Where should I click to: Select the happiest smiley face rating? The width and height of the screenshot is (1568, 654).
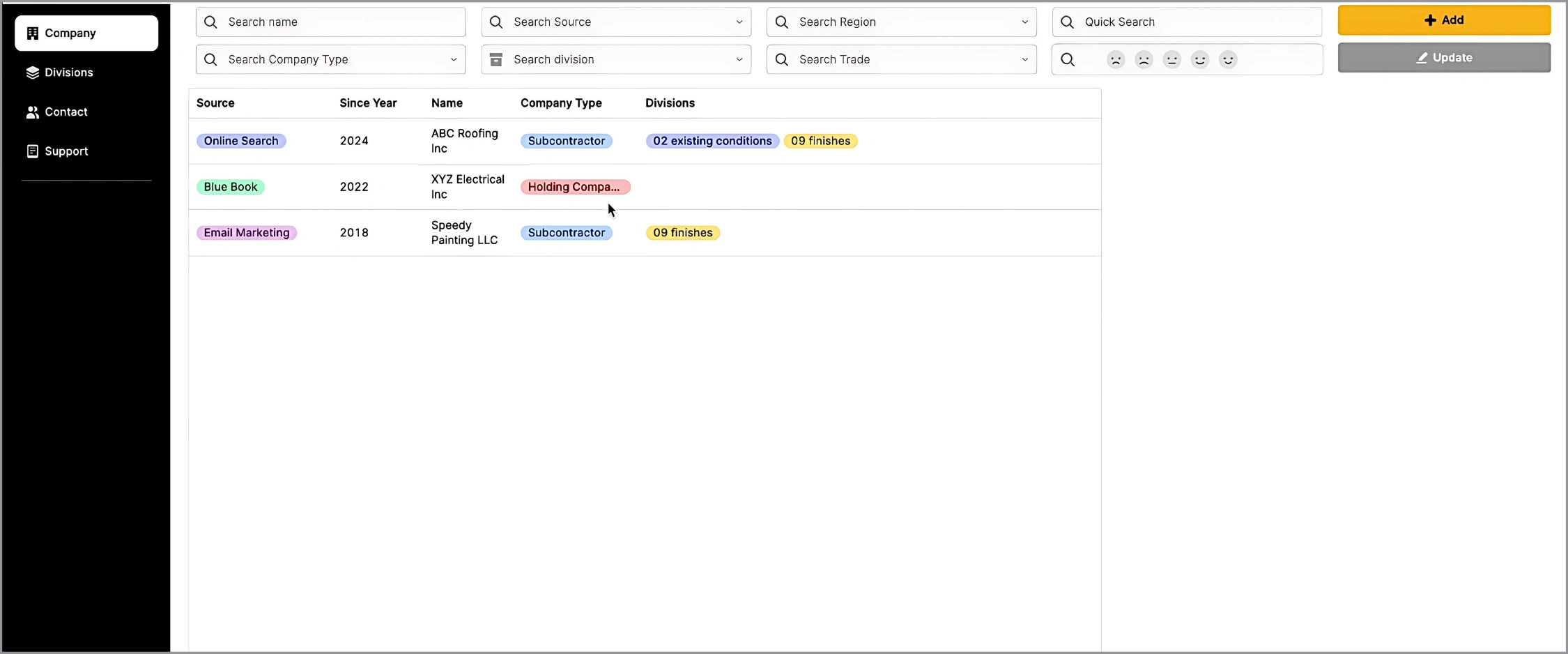coord(1228,60)
